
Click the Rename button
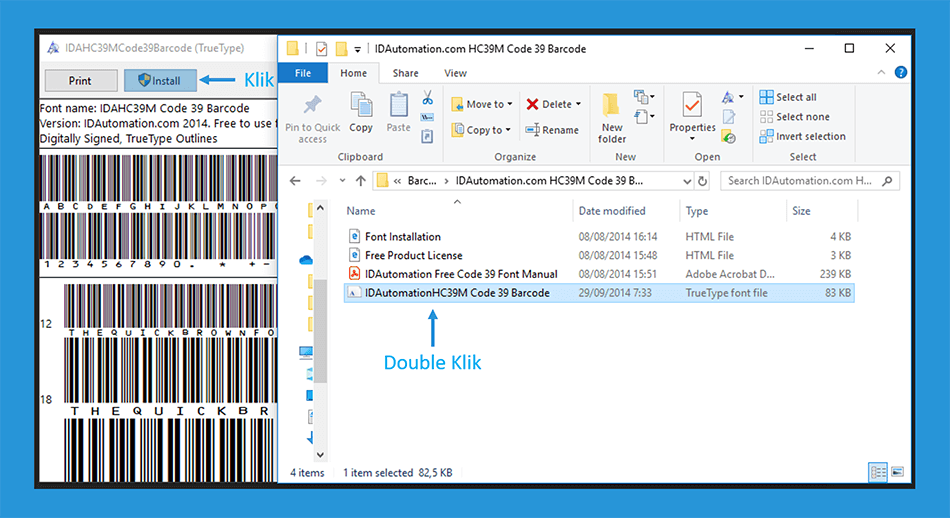[552, 130]
